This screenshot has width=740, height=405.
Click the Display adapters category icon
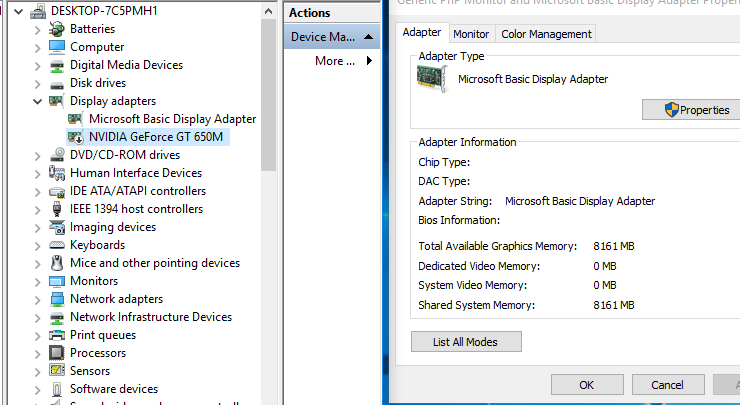coord(57,101)
